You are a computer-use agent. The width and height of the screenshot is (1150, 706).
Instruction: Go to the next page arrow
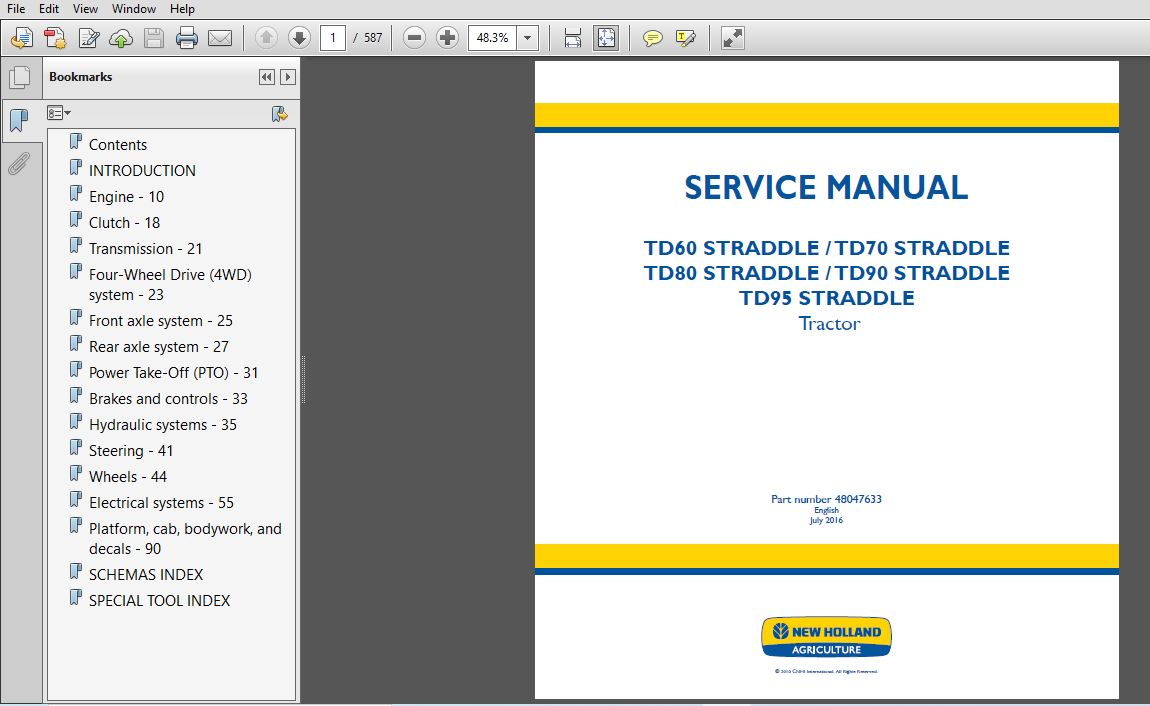[299, 38]
